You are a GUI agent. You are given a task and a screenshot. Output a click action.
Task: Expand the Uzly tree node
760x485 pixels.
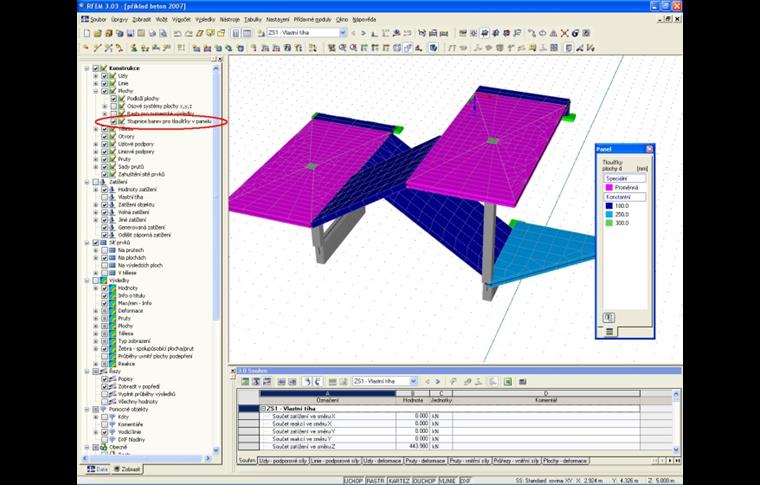click(x=95, y=76)
